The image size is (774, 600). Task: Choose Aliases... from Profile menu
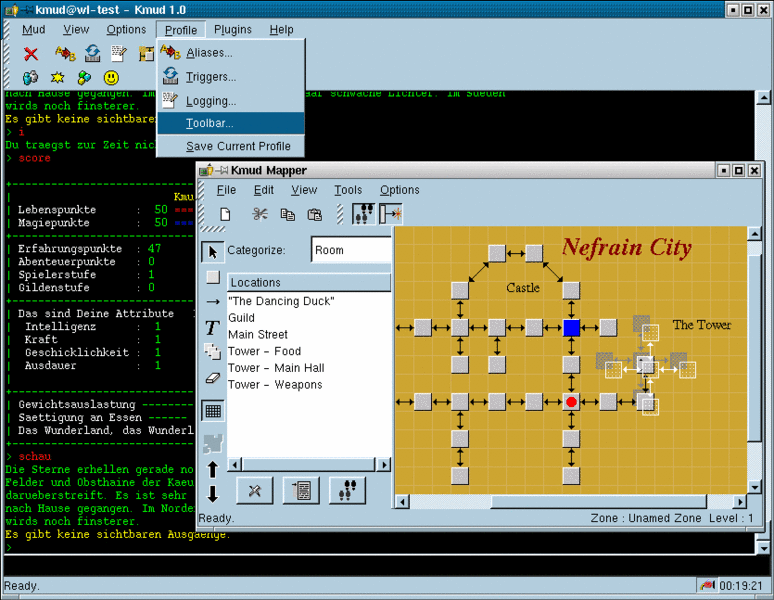[x=231, y=52]
